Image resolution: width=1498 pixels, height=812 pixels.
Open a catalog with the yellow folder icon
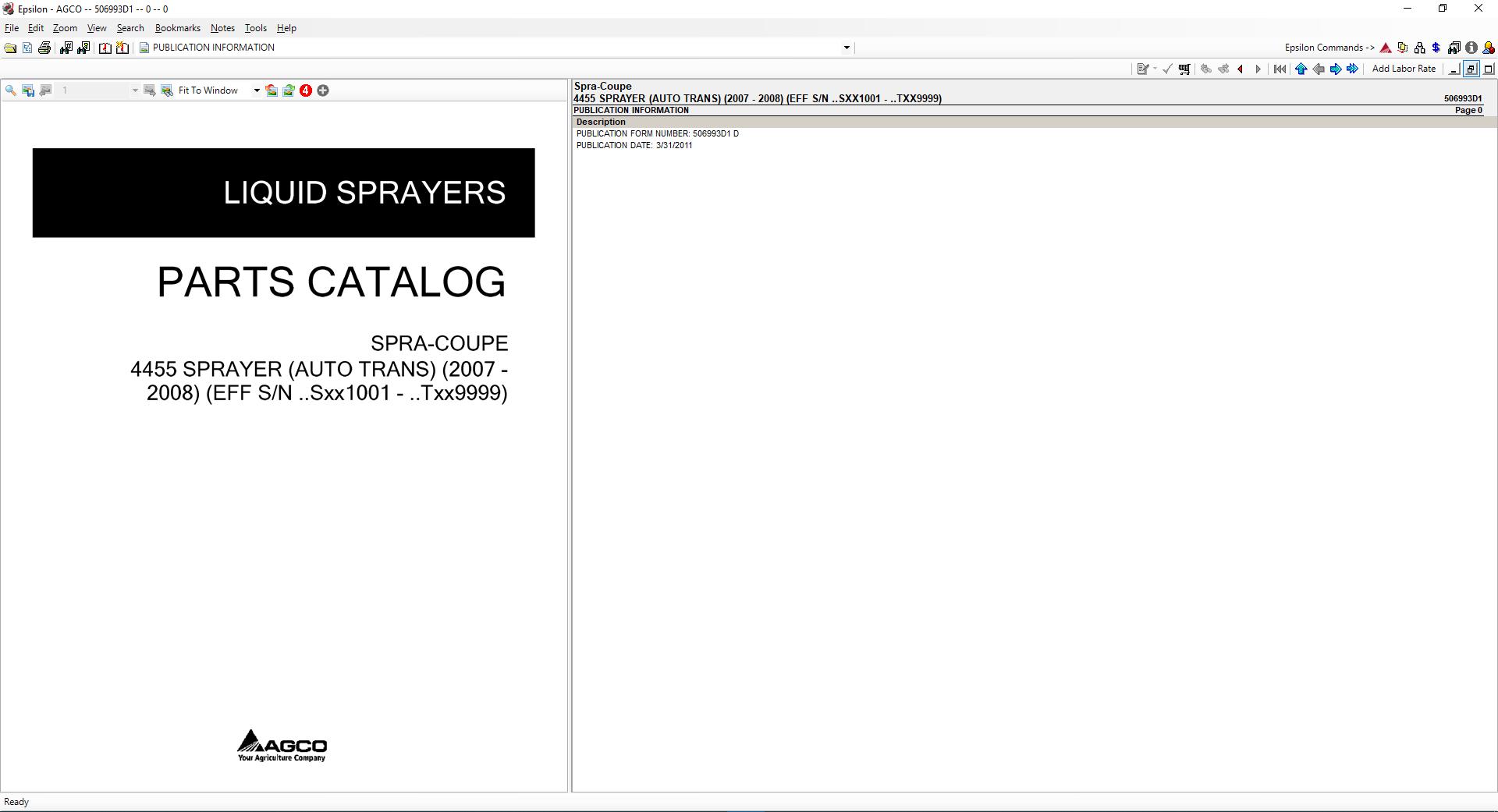(x=10, y=48)
